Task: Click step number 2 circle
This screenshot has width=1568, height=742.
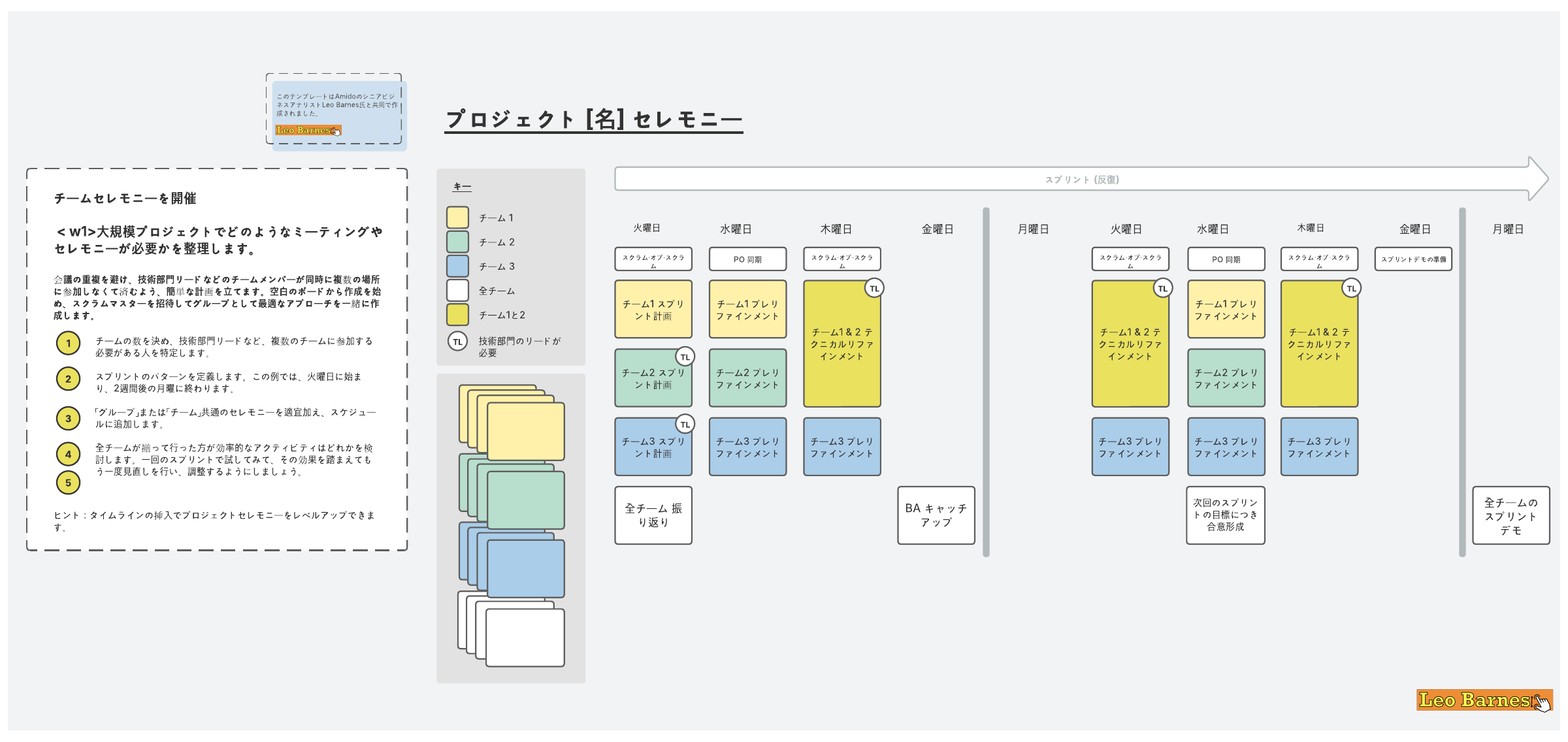Action: (x=68, y=379)
